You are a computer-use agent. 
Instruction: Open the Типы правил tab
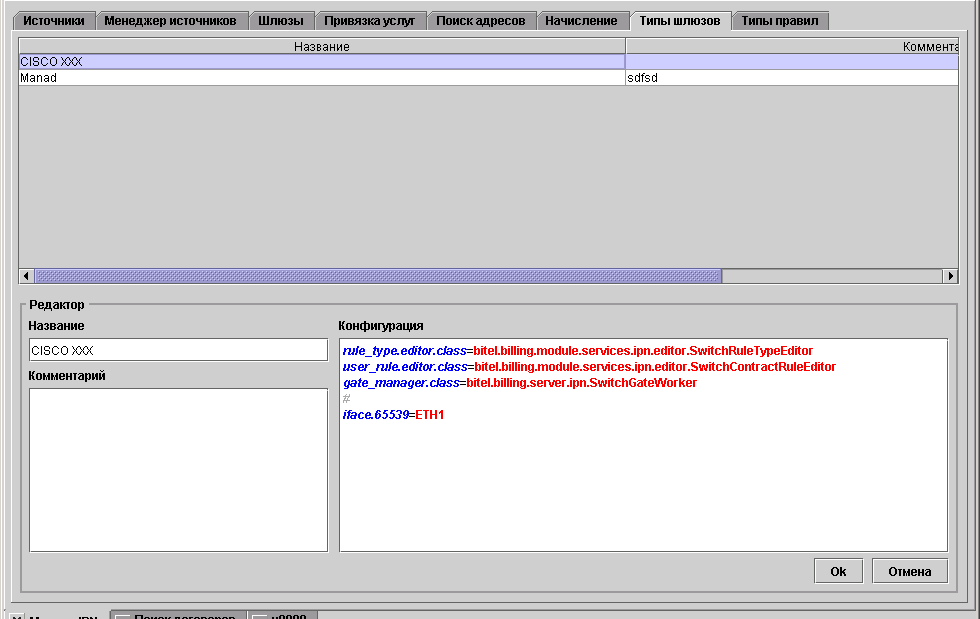click(779, 21)
